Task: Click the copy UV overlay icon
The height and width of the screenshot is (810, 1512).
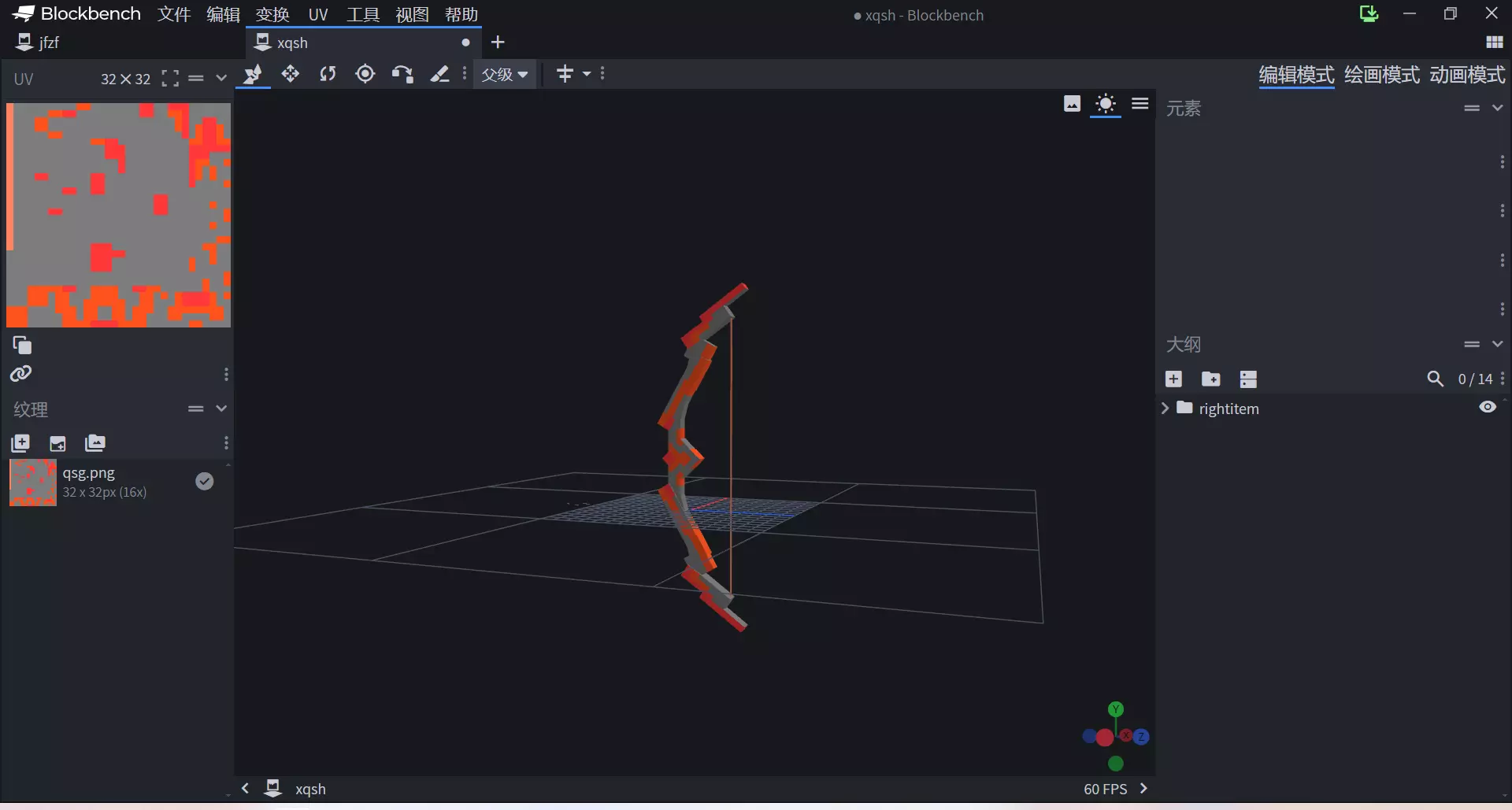Action: (22, 345)
